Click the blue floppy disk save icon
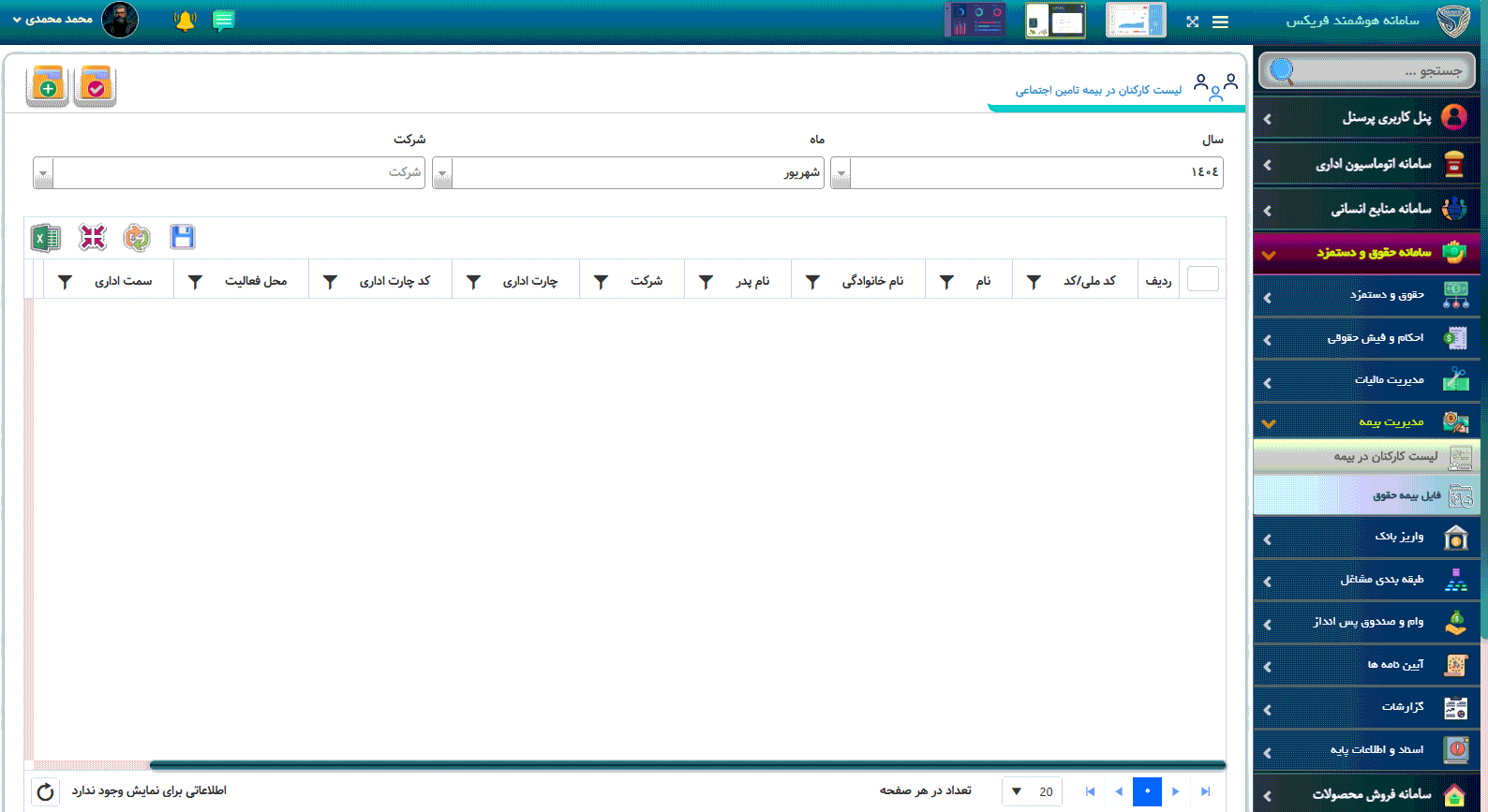1488x812 pixels. 183,238
